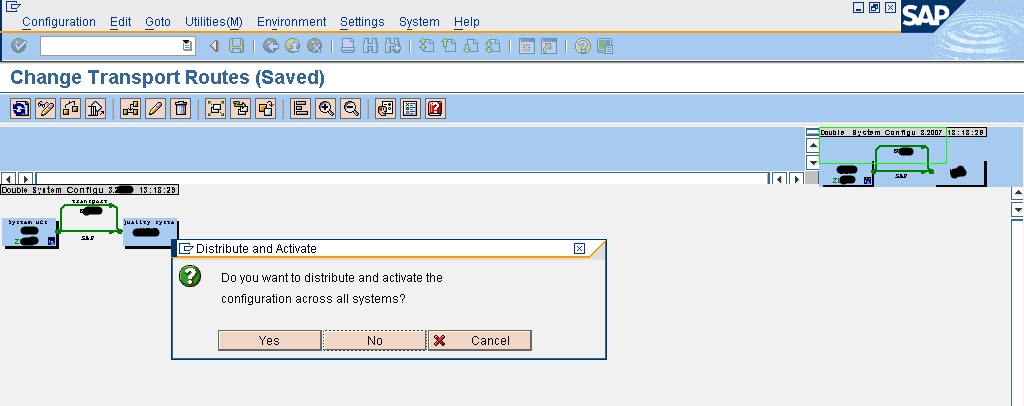The width and height of the screenshot is (1024, 406).
Task: Click the horizontal scrollbar track above the diagram
Action: pos(402,178)
